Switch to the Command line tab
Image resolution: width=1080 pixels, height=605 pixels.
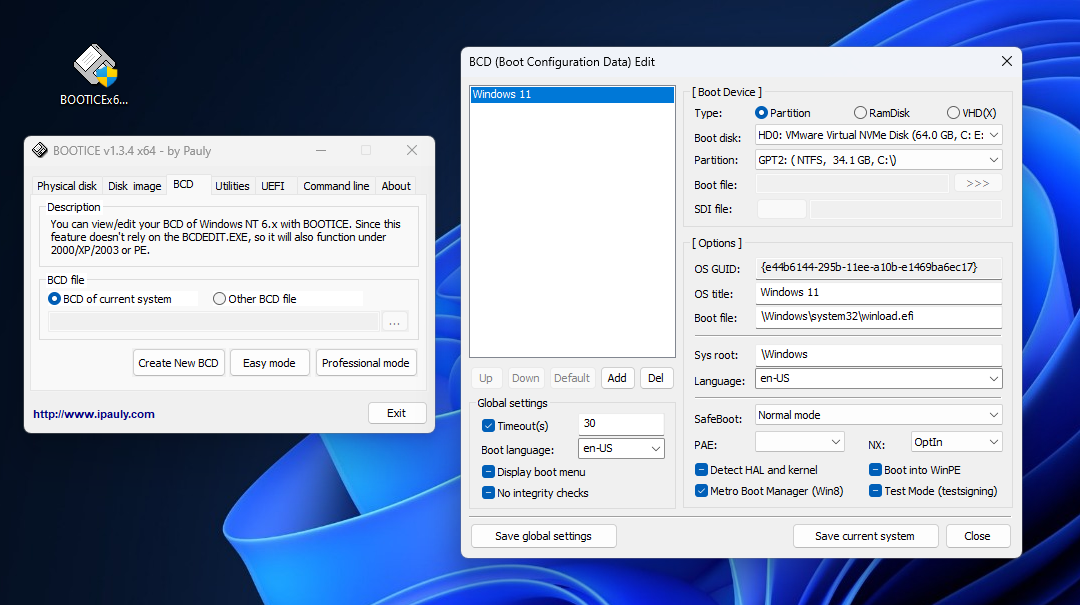pyautogui.click(x=336, y=186)
